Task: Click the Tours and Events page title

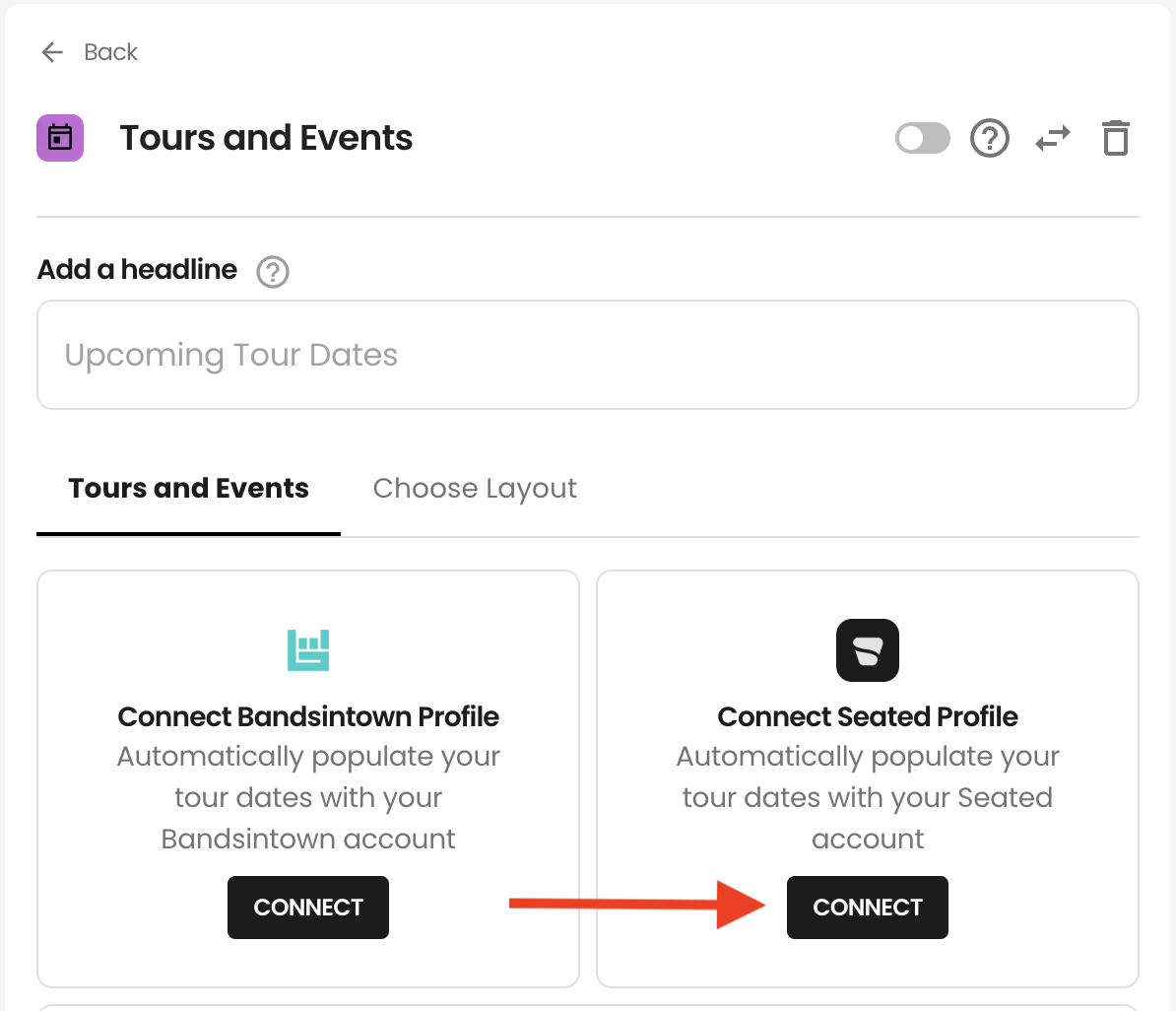Action: tap(266, 138)
